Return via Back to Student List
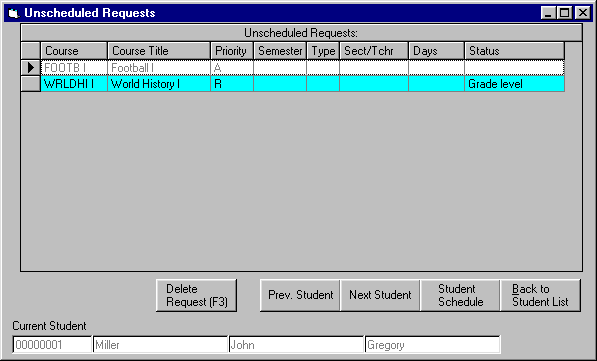This screenshot has width=597, height=361. click(x=540, y=296)
